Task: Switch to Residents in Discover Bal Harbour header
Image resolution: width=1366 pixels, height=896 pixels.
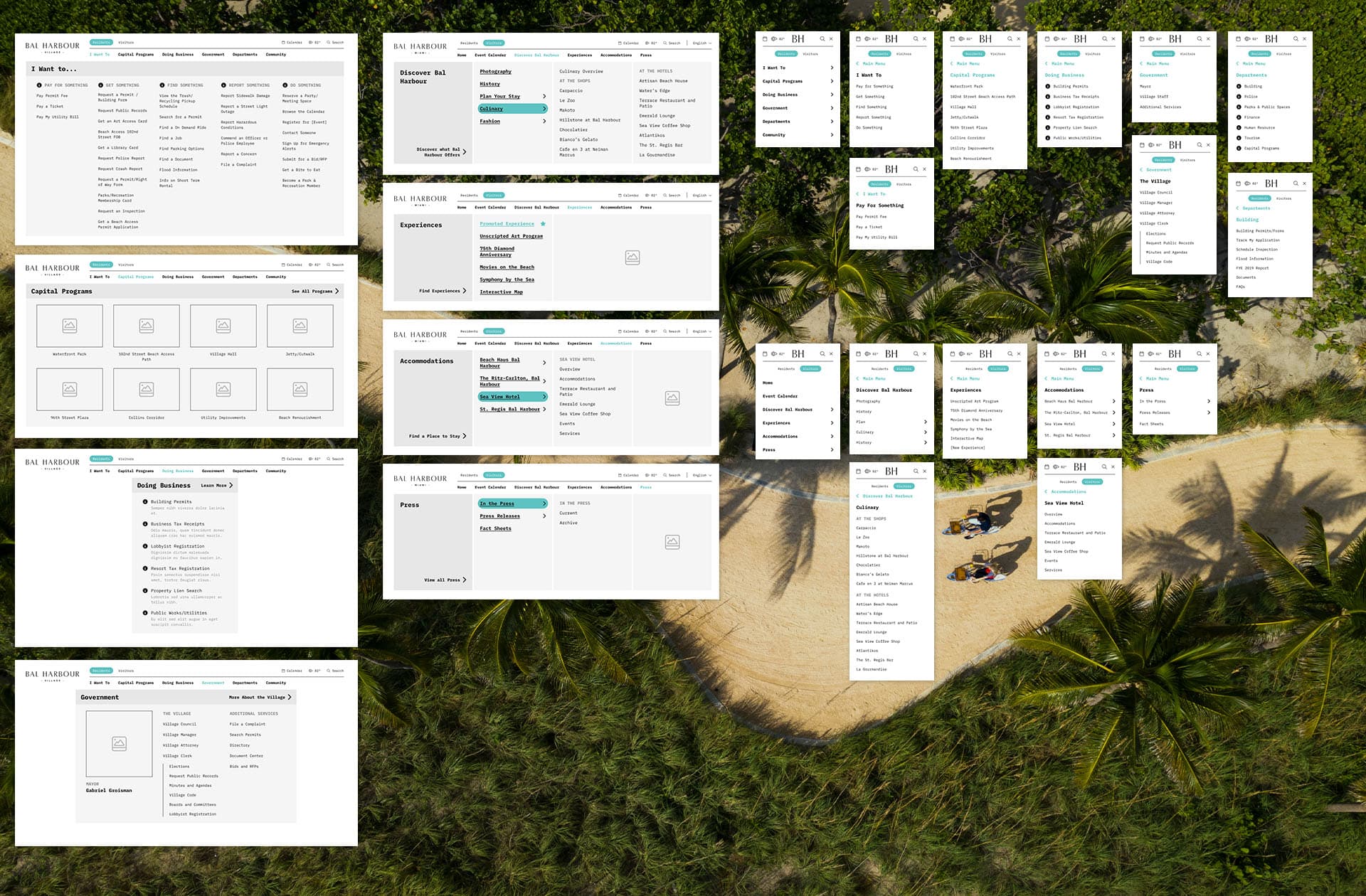Action: point(469,43)
